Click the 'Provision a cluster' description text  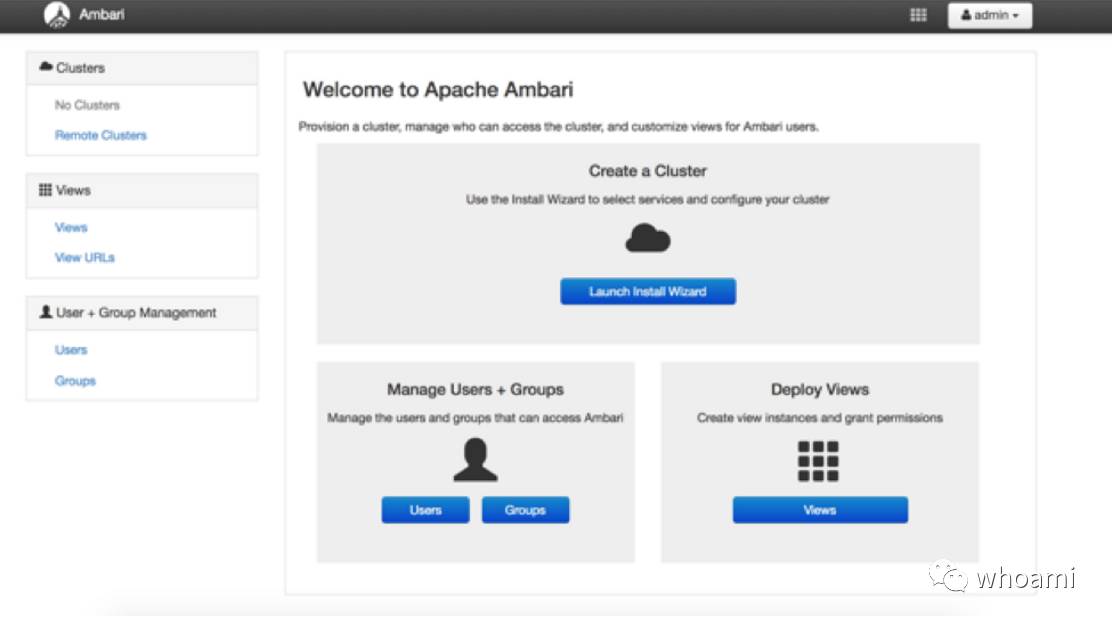tap(558, 126)
